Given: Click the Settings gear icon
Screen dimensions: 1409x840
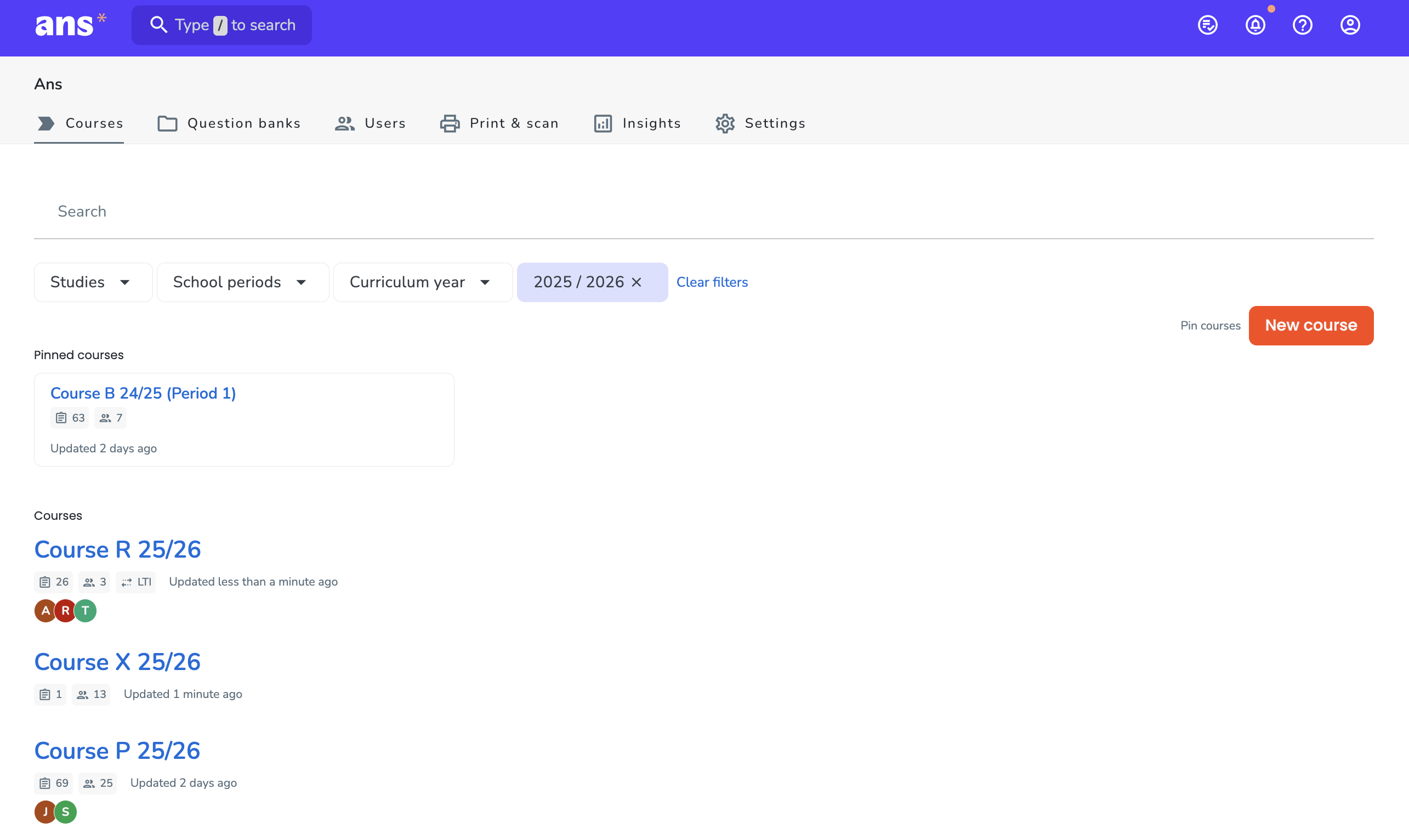Looking at the screenshot, I should (x=725, y=123).
